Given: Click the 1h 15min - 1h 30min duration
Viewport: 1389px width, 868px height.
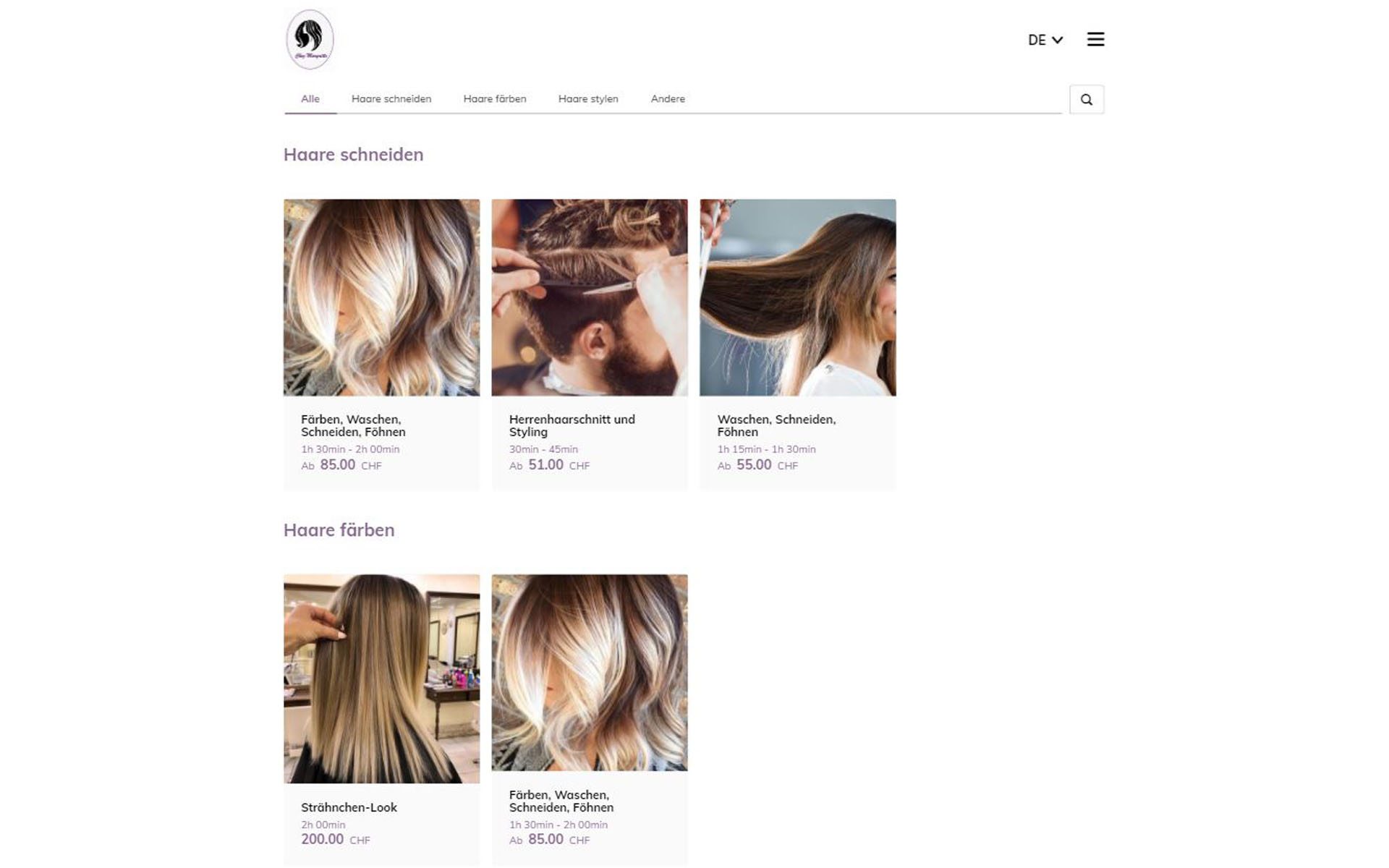Looking at the screenshot, I should click(766, 449).
